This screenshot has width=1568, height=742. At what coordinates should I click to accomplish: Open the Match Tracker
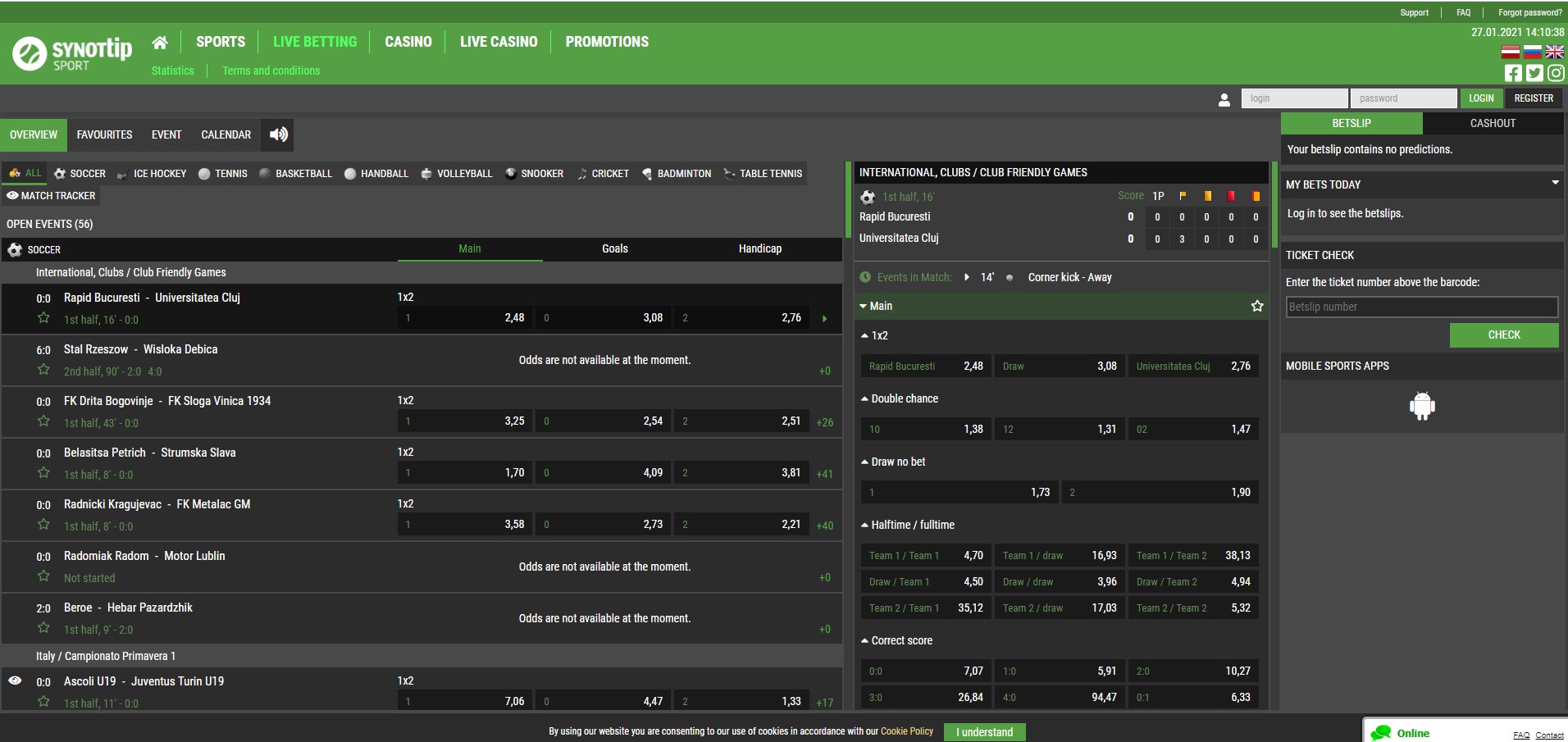(51, 196)
